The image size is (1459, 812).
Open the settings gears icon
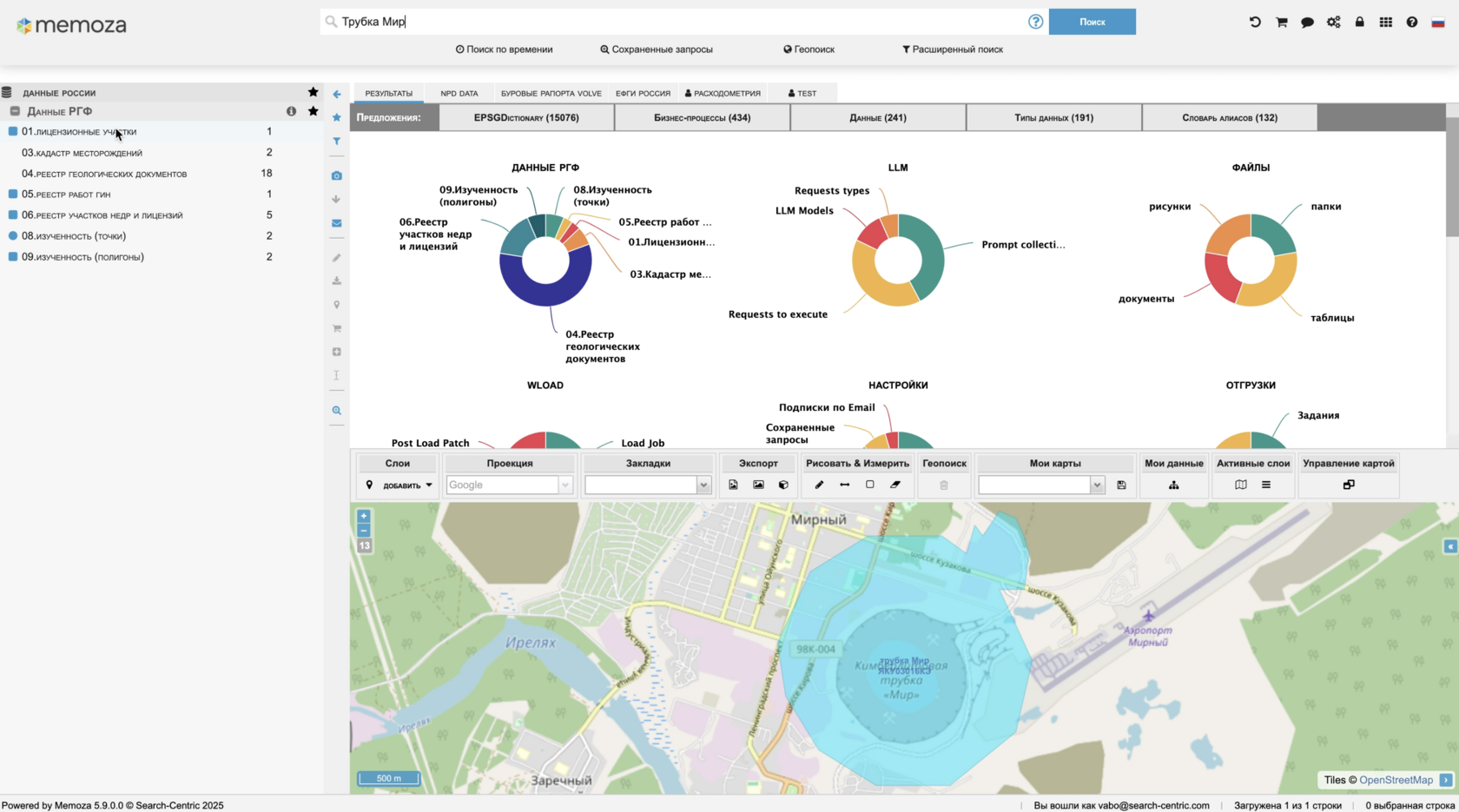(1333, 22)
